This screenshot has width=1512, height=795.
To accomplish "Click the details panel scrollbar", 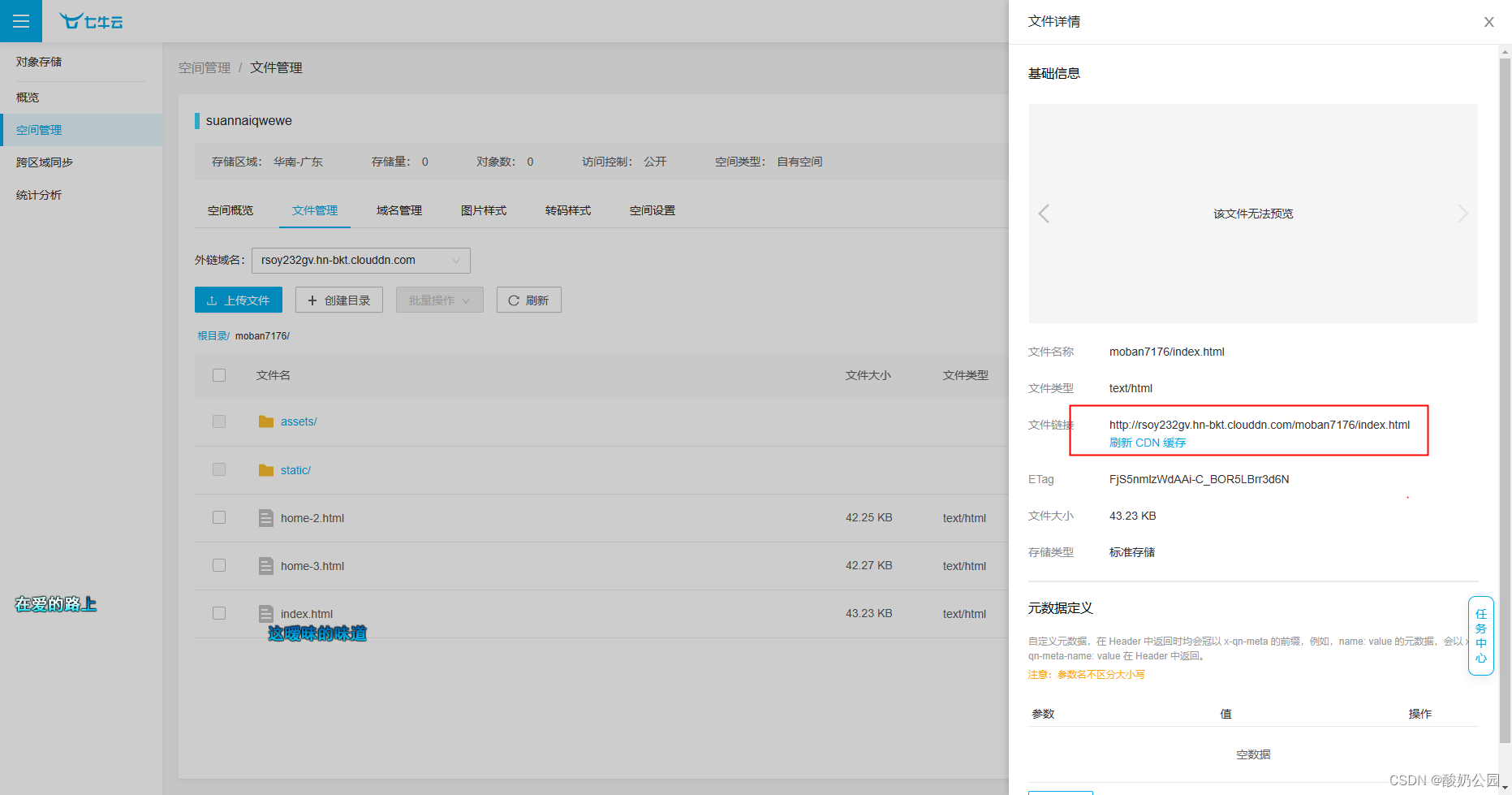I will [x=1505, y=400].
